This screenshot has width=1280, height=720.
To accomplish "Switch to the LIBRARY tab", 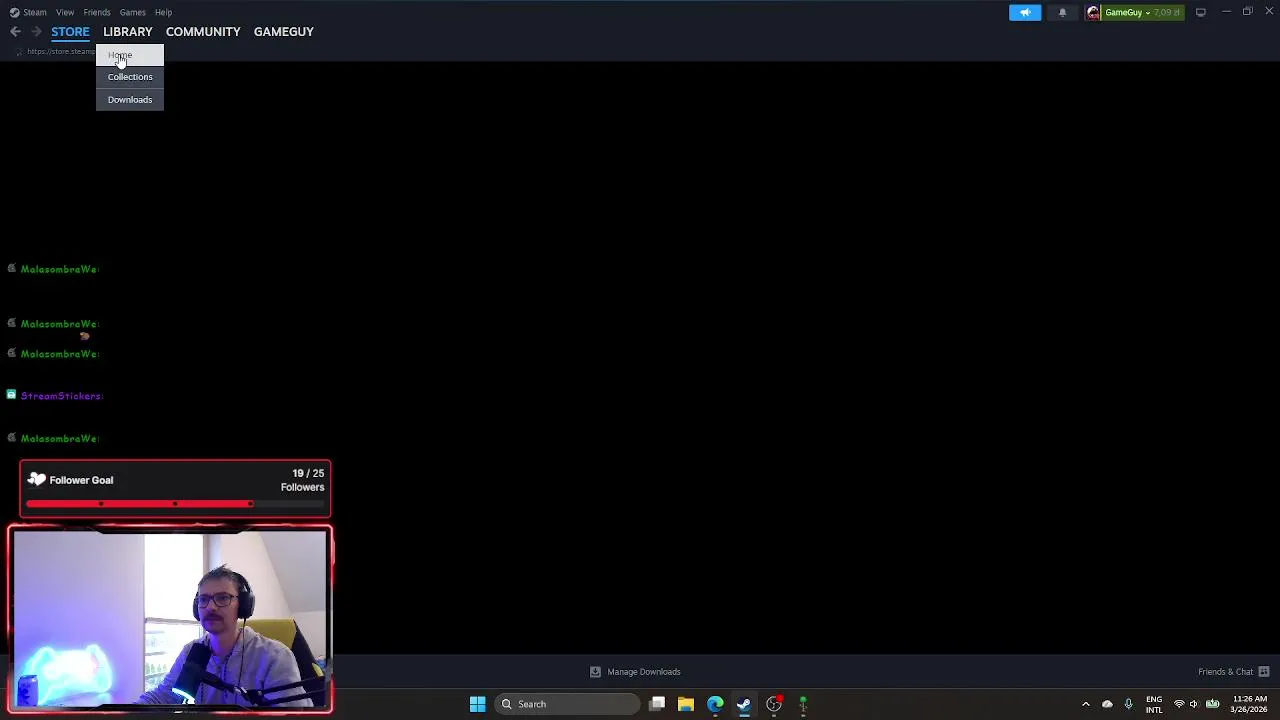I will coord(128,32).
